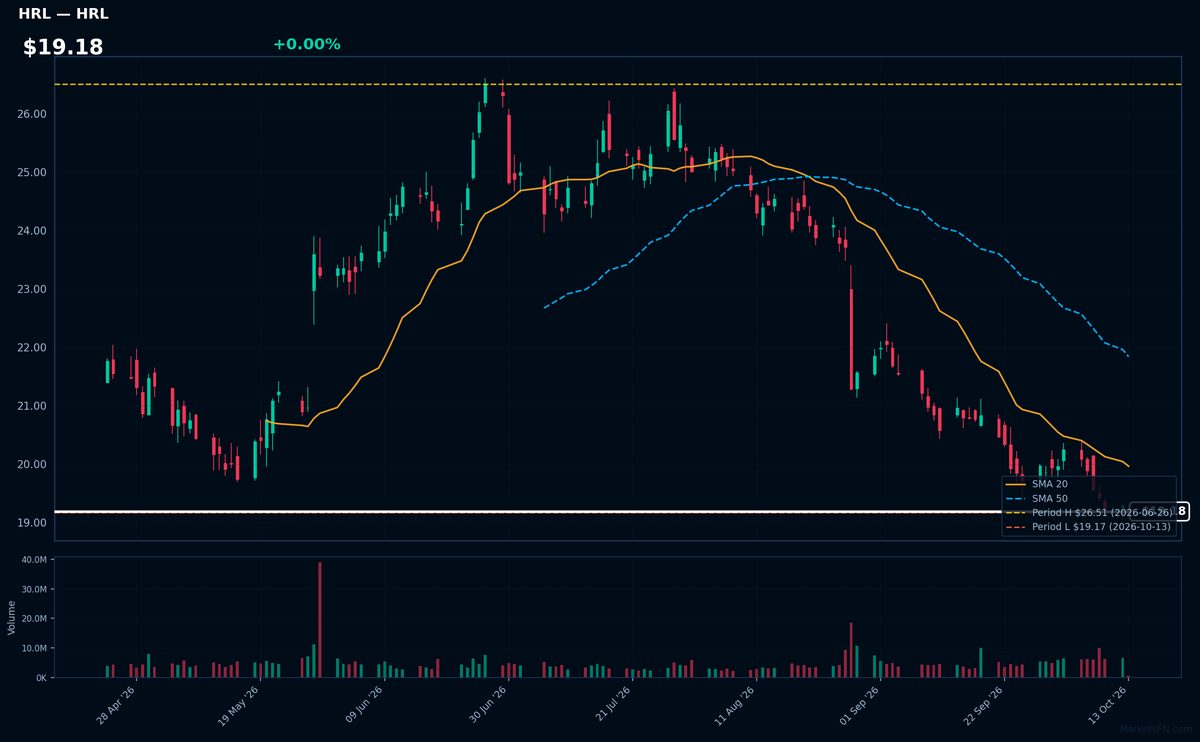Click the 22.00 price axis label
This screenshot has width=1200, height=742.
pyautogui.click(x=32, y=348)
